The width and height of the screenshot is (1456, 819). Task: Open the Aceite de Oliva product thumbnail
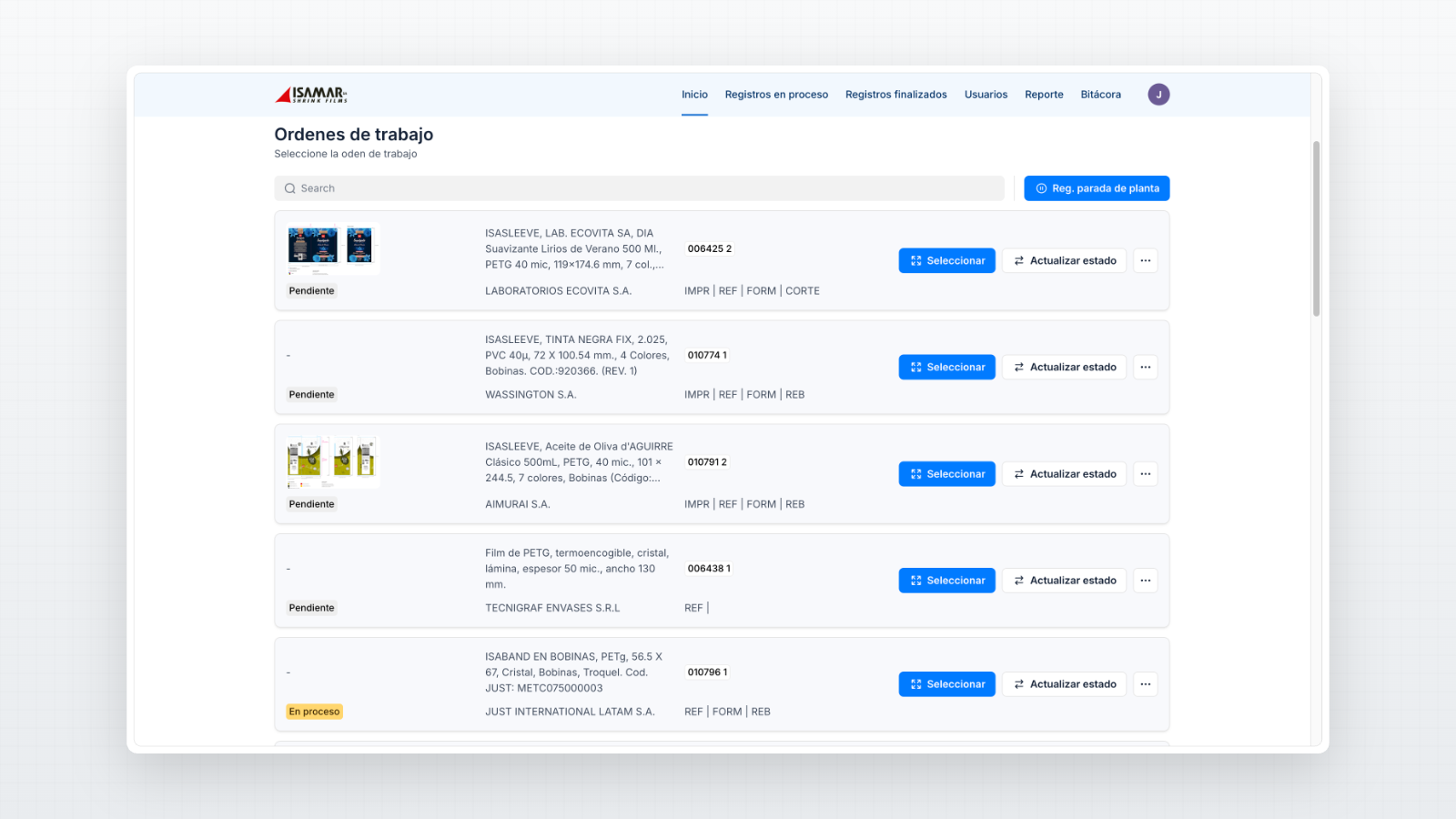[332, 461]
